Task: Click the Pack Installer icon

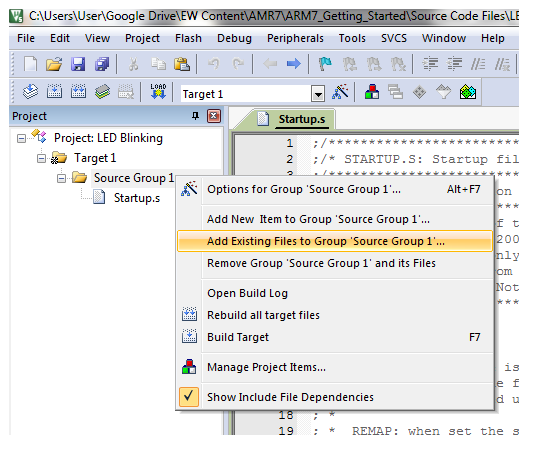Action: point(467,92)
